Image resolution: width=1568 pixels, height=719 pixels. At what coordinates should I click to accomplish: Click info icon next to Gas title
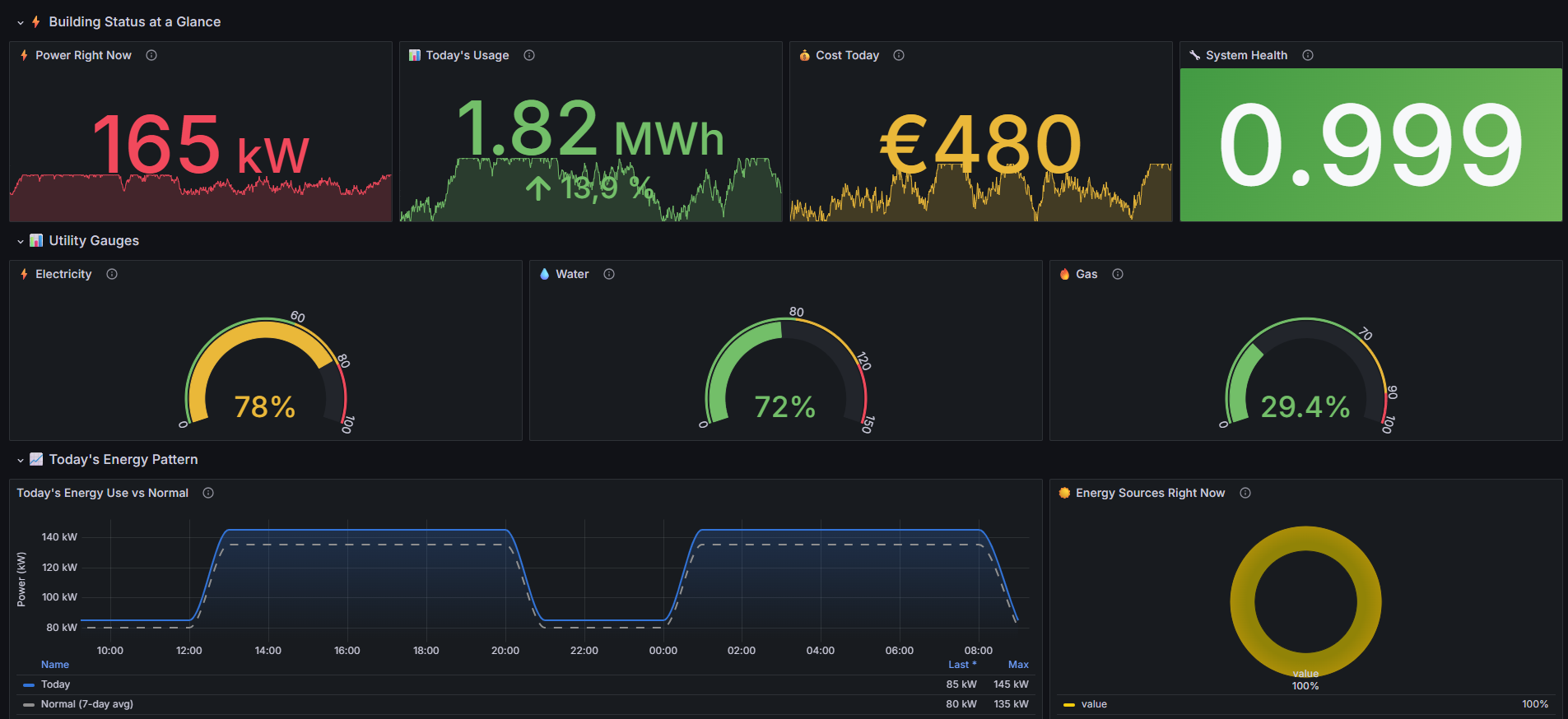pos(1118,274)
